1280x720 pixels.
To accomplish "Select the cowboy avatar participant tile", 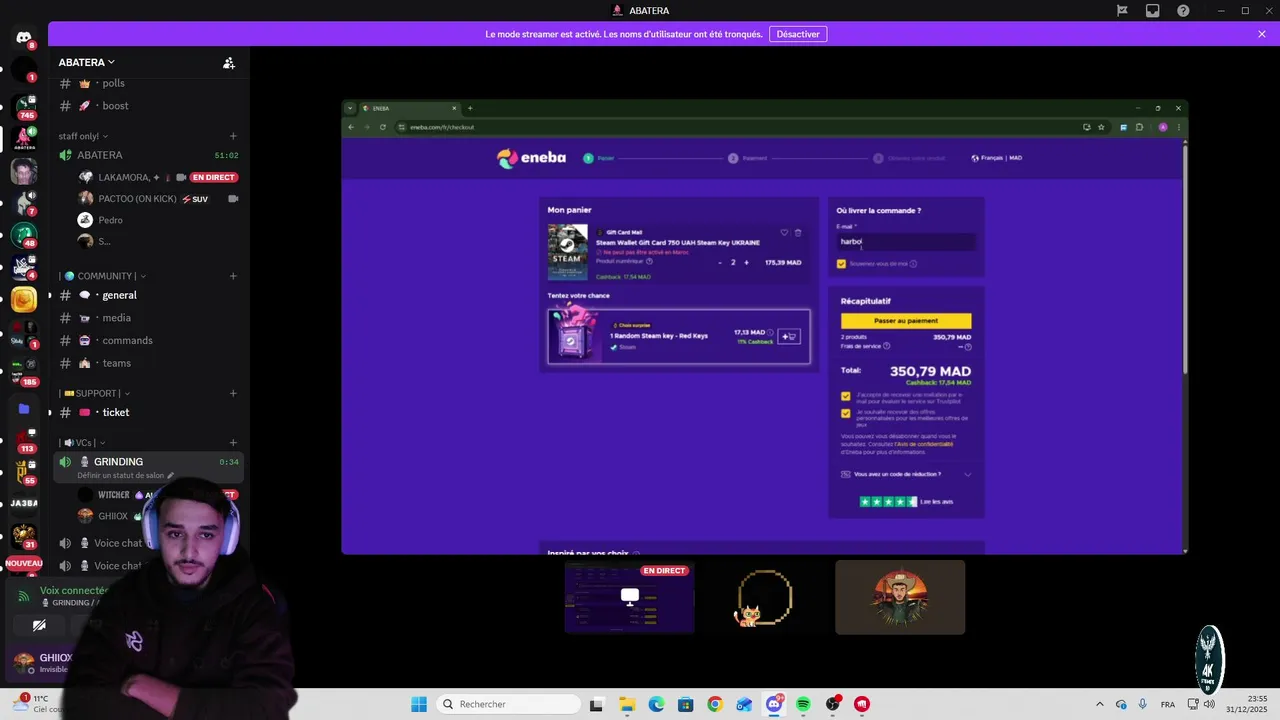I will point(900,597).
